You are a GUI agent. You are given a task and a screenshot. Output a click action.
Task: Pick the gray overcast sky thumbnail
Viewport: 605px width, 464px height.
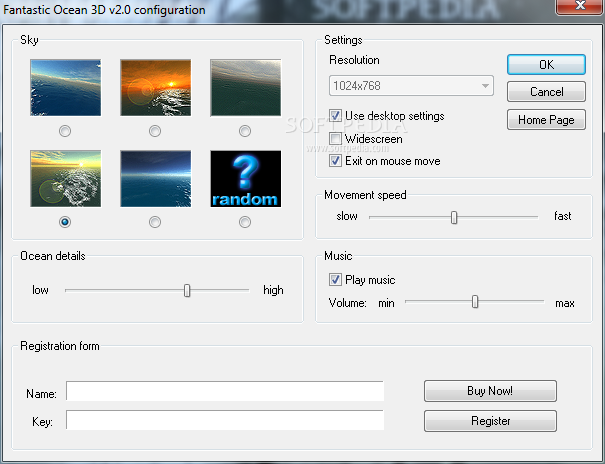[245, 88]
